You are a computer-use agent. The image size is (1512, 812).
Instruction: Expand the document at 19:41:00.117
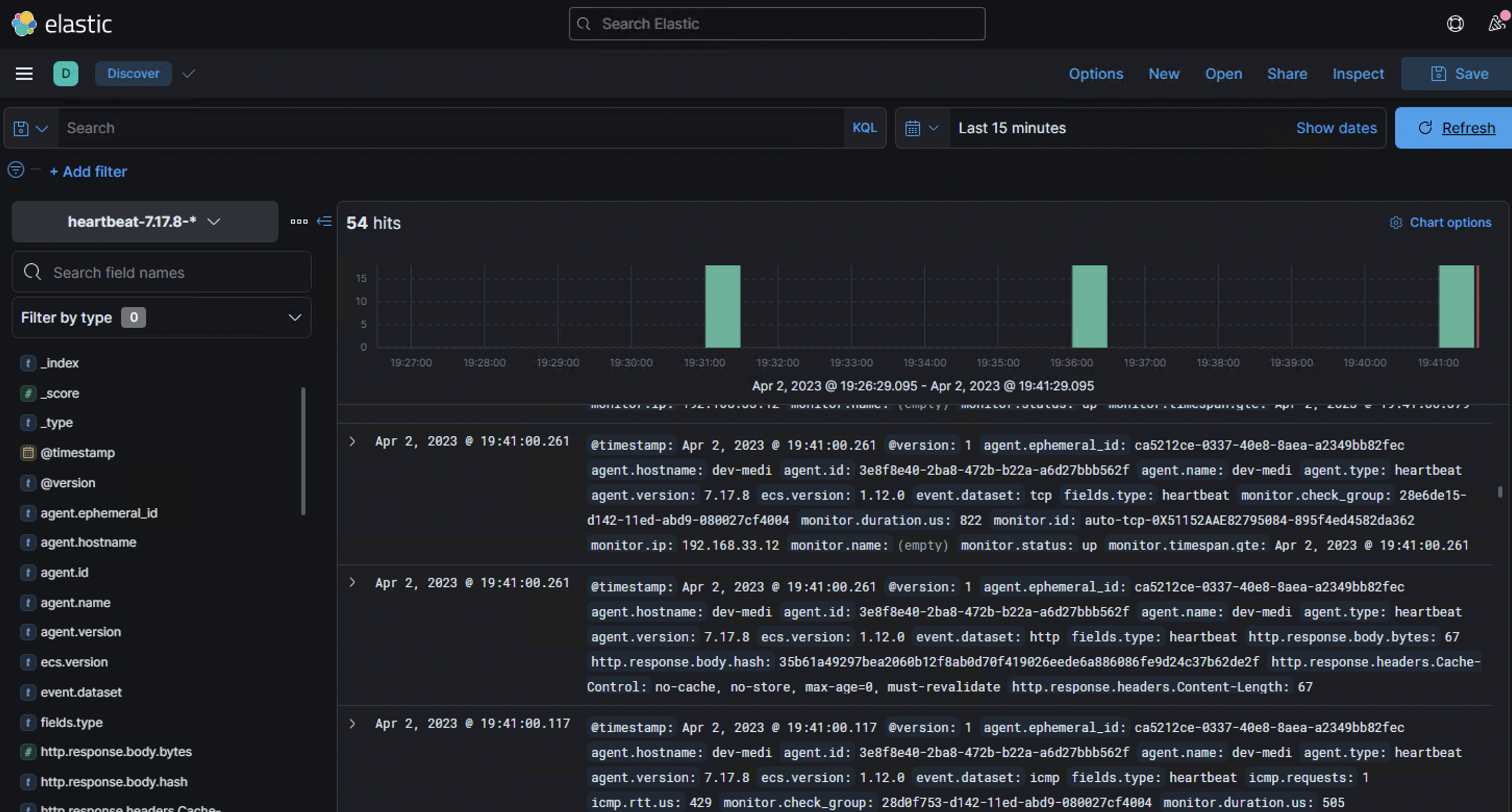point(352,723)
